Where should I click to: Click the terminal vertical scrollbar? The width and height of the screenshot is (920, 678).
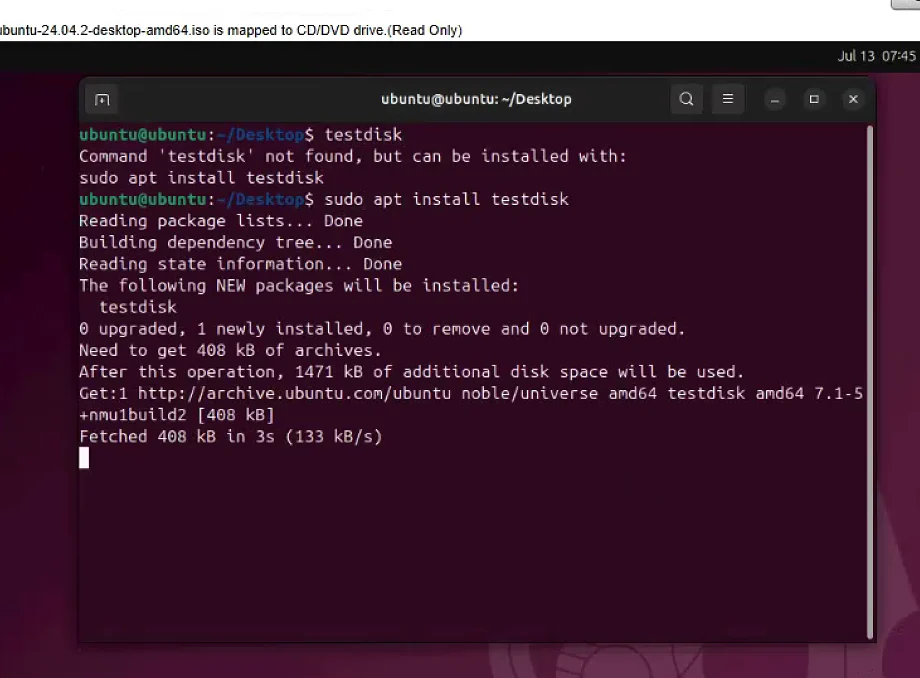[x=870, y=382]
